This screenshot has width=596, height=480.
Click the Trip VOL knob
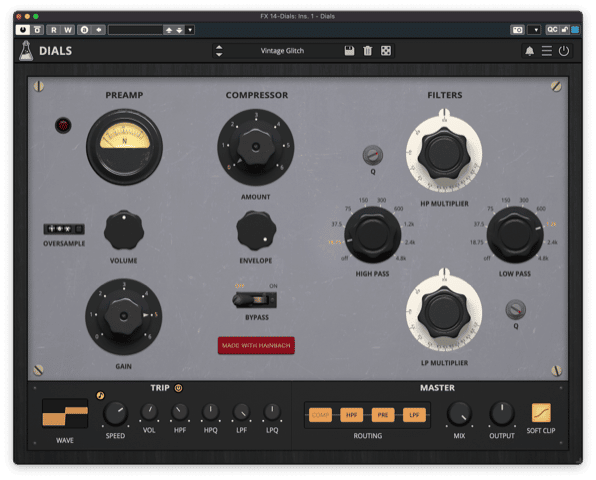point(149,412)
